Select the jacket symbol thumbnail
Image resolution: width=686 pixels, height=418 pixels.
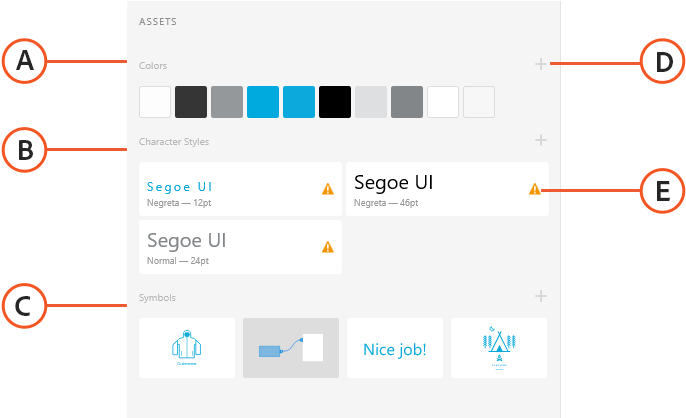tap(187, 348)
